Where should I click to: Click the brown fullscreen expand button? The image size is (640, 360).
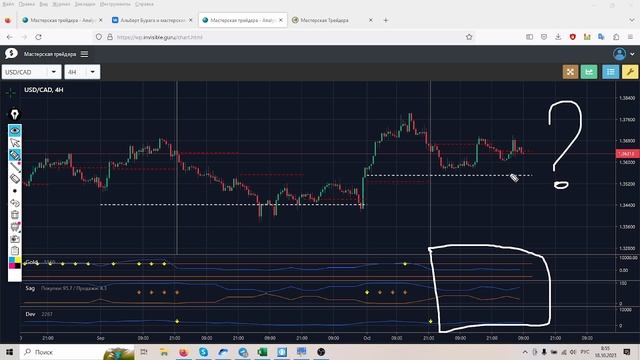pos(570,72)
